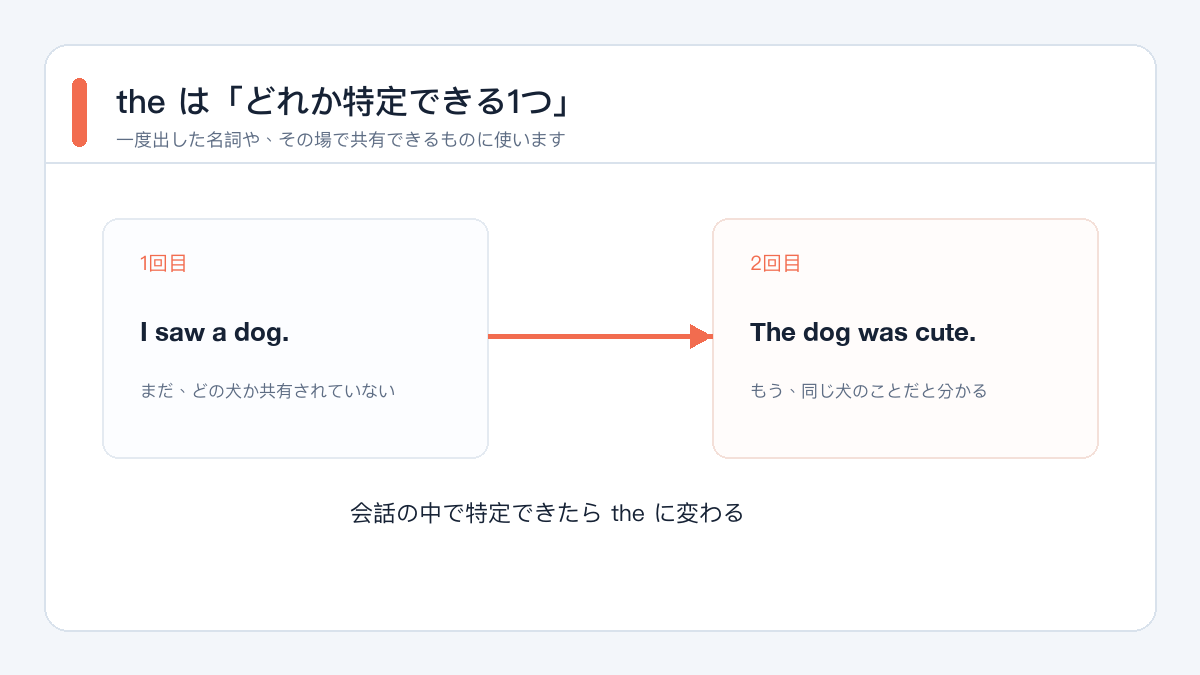This screenshot has width=1200, height=675.
Task: Click the orange accent bar beside the title
Action: (x=79, y=113)
